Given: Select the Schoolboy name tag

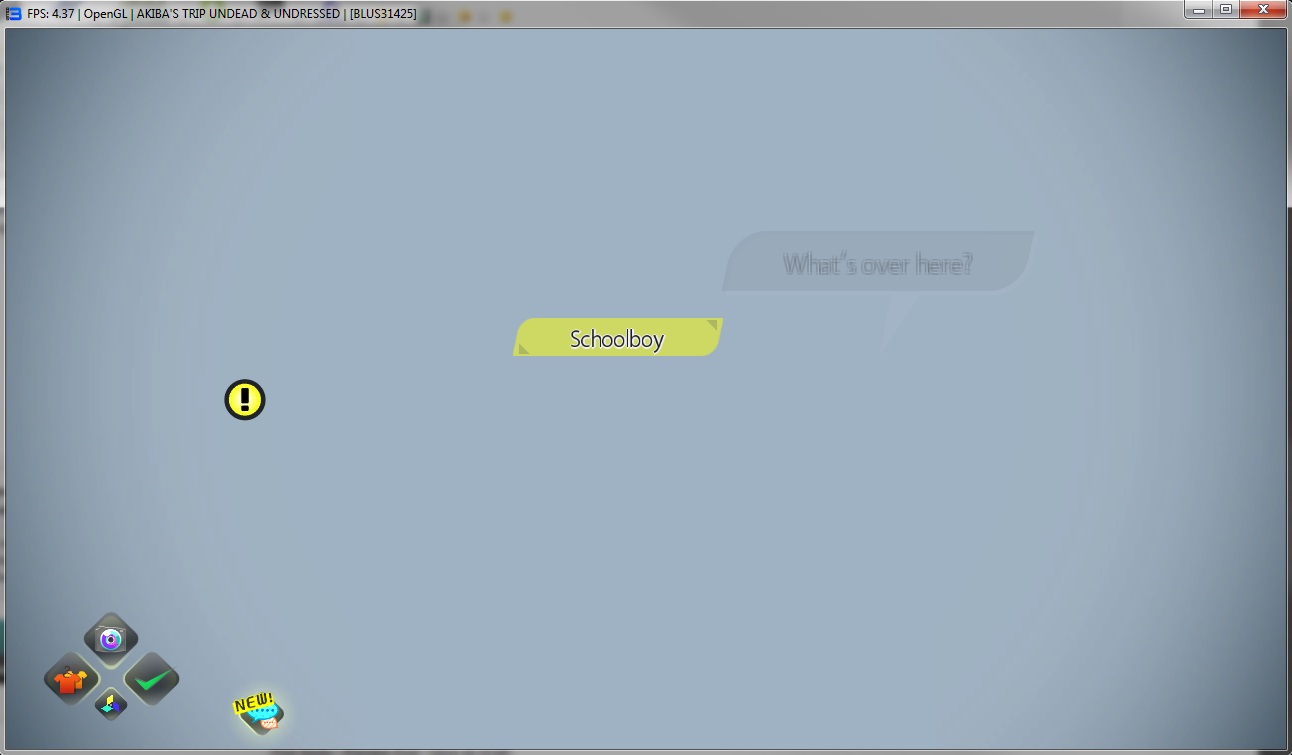Looking at the screenshot, I should point(618,338).
